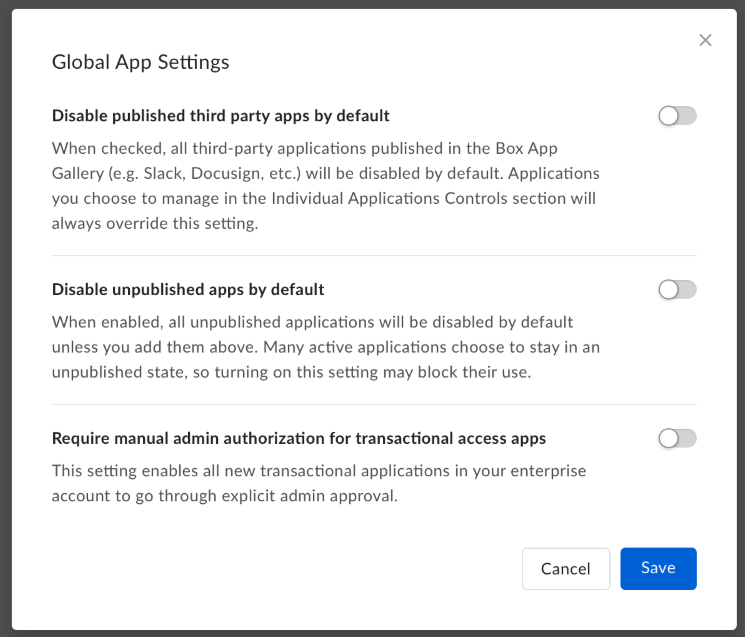Toggle Disable published third party apps switch
This screenshot has height=637, width=745.
677,116
